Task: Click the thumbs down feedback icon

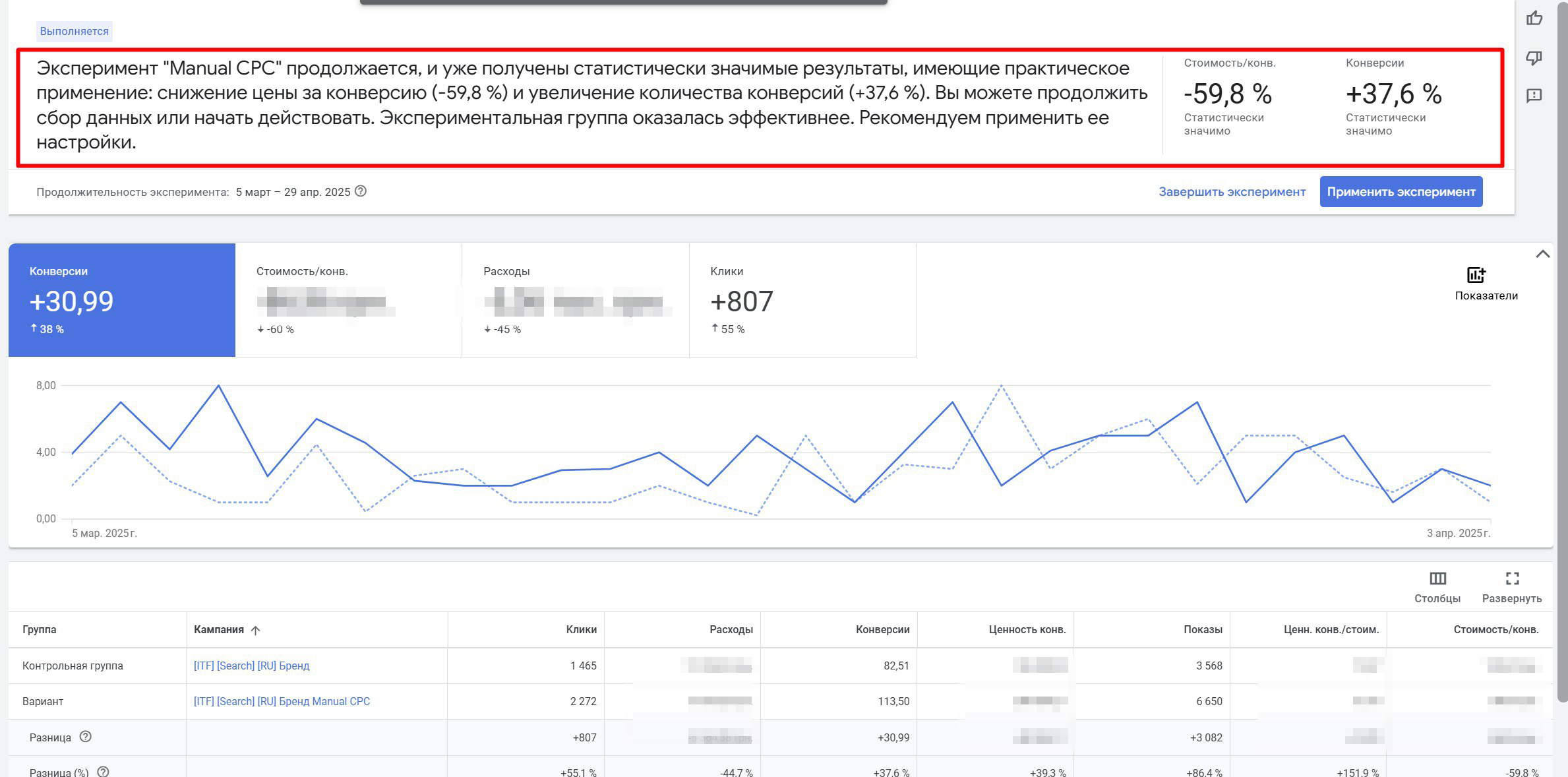Action: 1534,58
